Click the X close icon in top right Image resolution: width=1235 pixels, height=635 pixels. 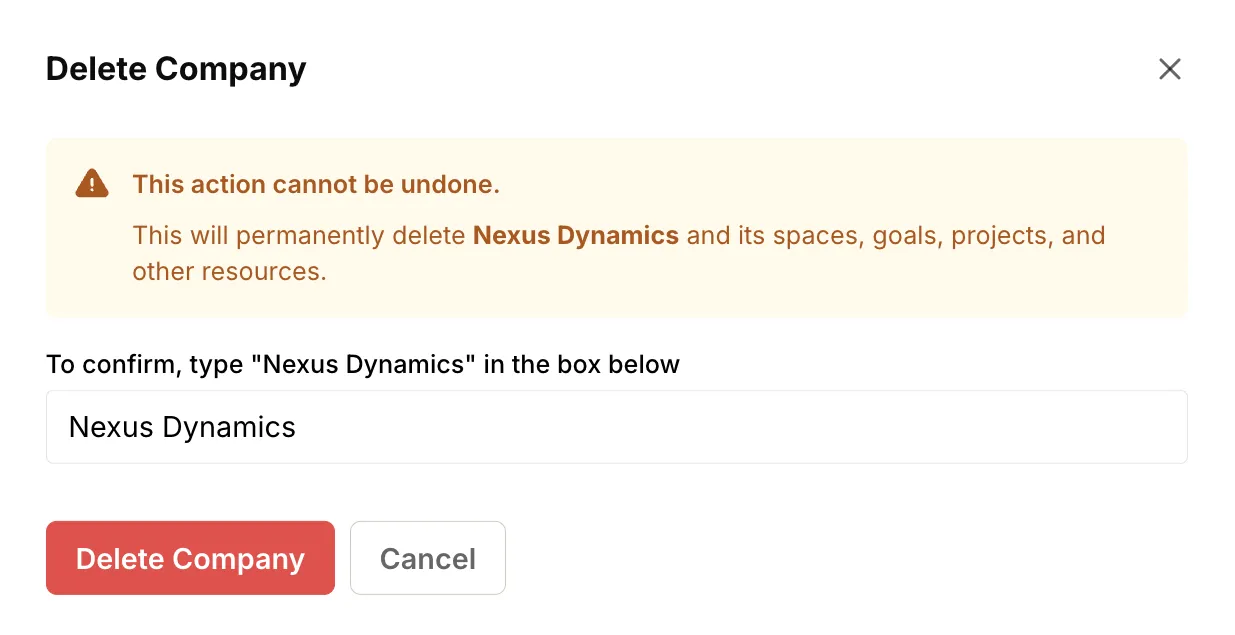1169,69
